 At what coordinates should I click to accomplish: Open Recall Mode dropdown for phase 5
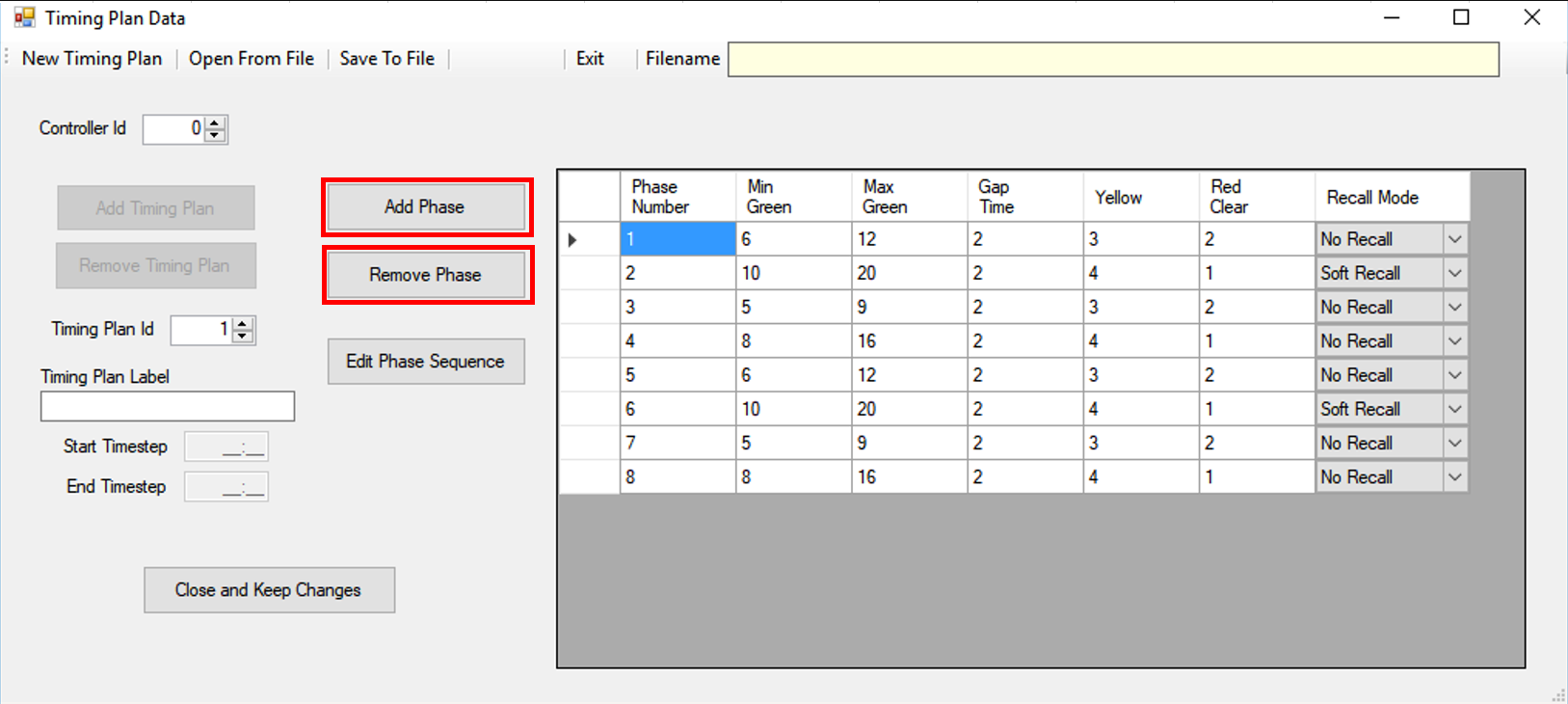1455,375
